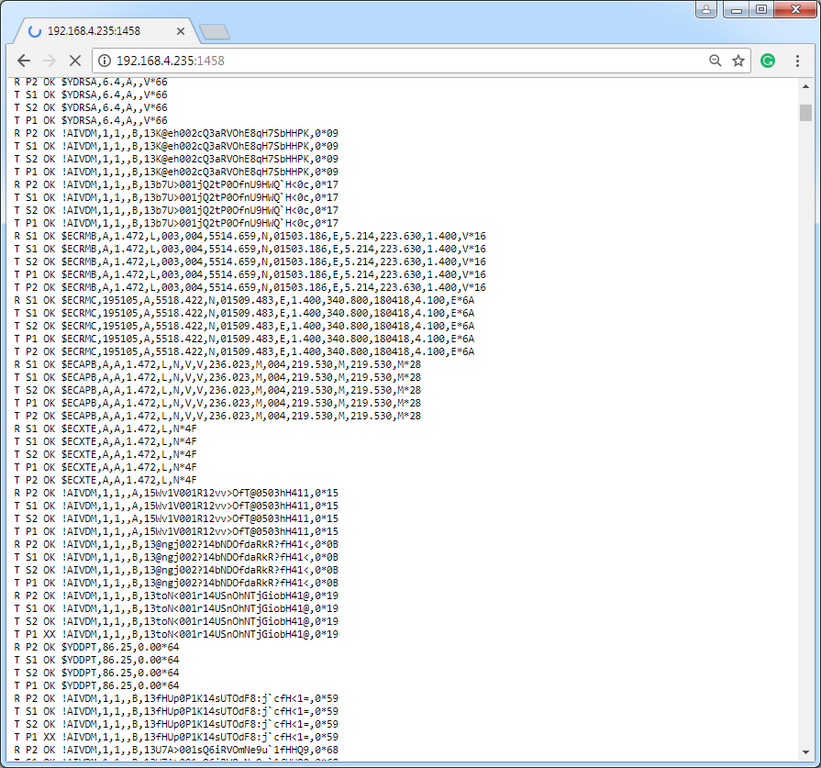The height and width of the screenshot is (768, 821).
Task: Open the Chrome profile user button
Action: (706, 9)
